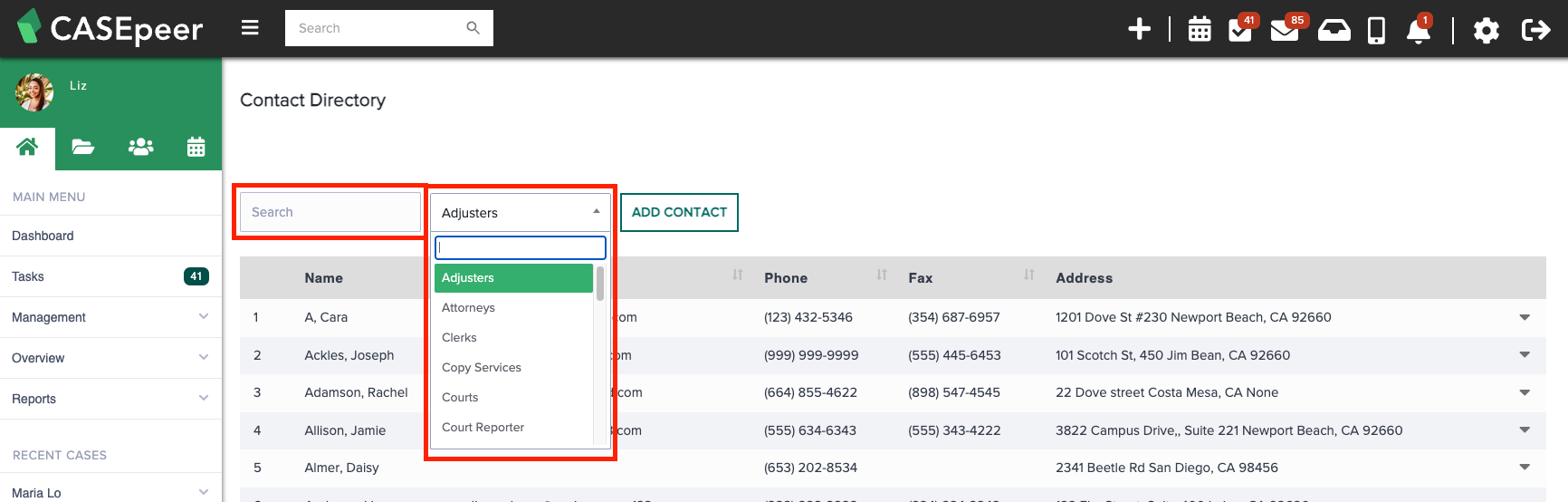The width and height of the screenshot is (1568, 502).
Task: Click the contact directory Search field
Action: tap(330, 212)
